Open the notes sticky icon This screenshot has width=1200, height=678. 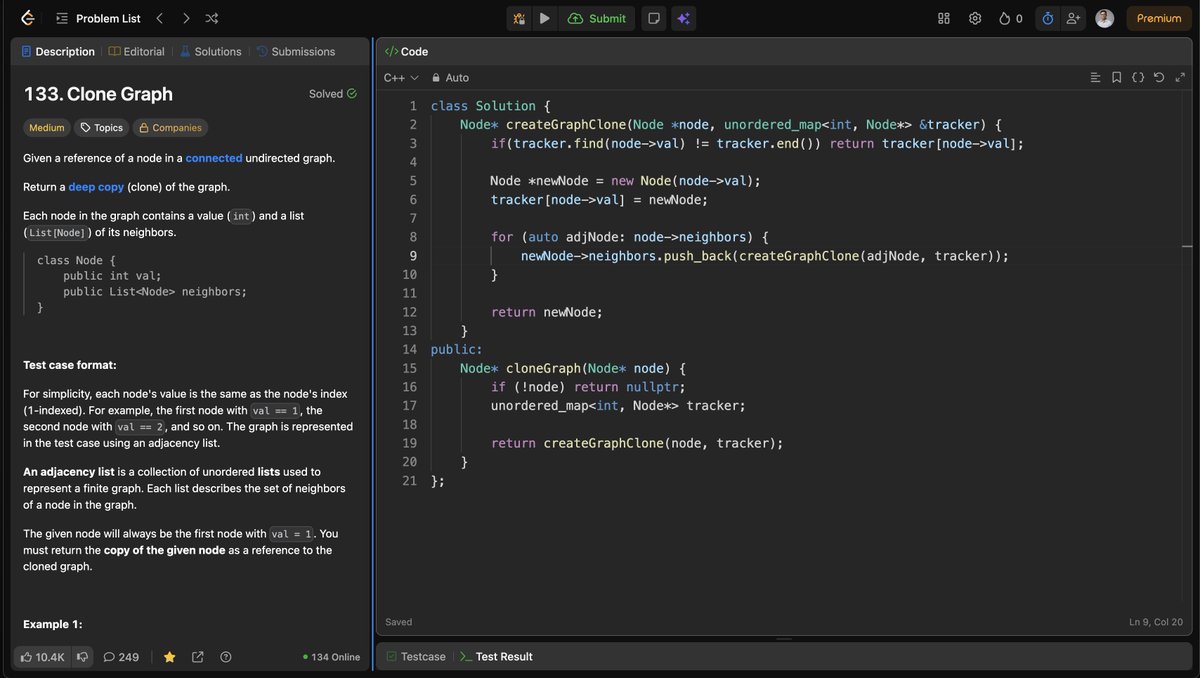point(653,18)
